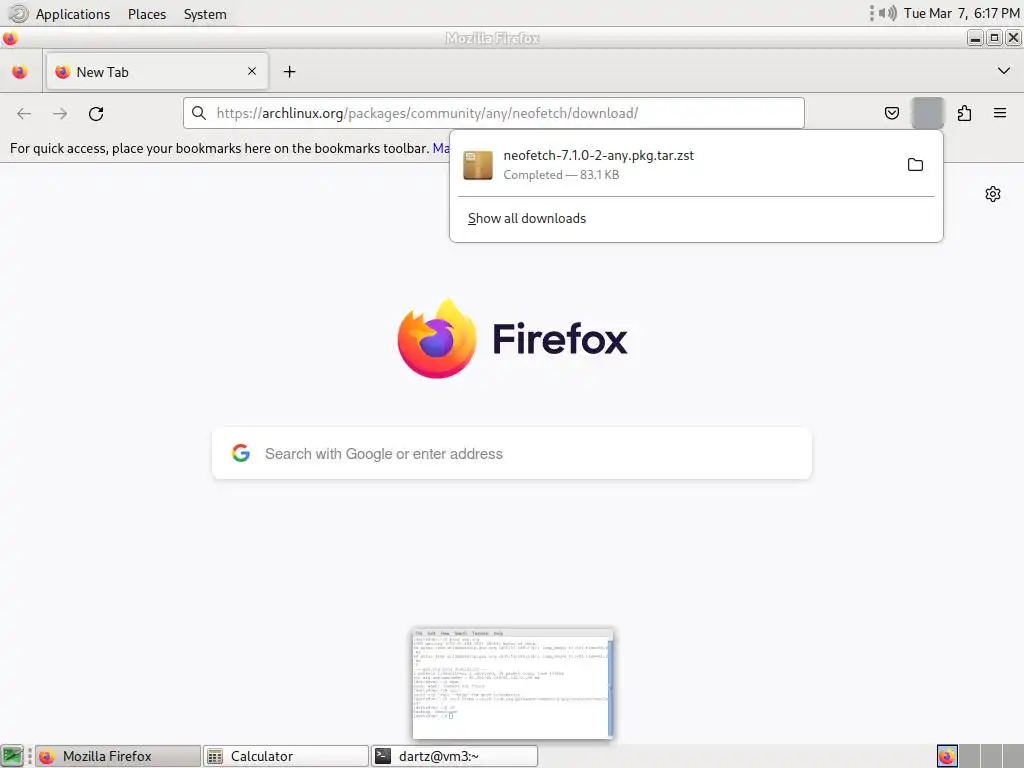Switch to dartz@vm3 terminal taskbar button
Image resolution: width=1024 pixels, height=768 pixels.
(455, 756)
